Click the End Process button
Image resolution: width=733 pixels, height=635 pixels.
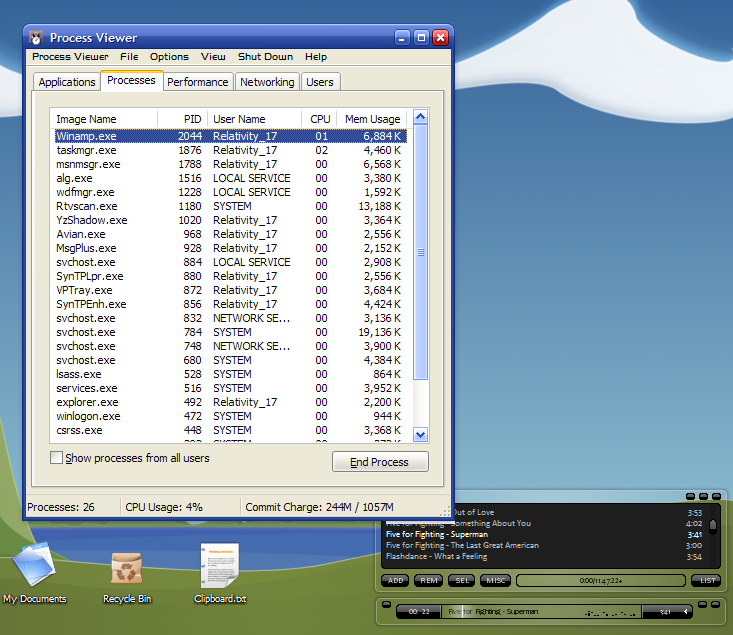tap(380, 462)
